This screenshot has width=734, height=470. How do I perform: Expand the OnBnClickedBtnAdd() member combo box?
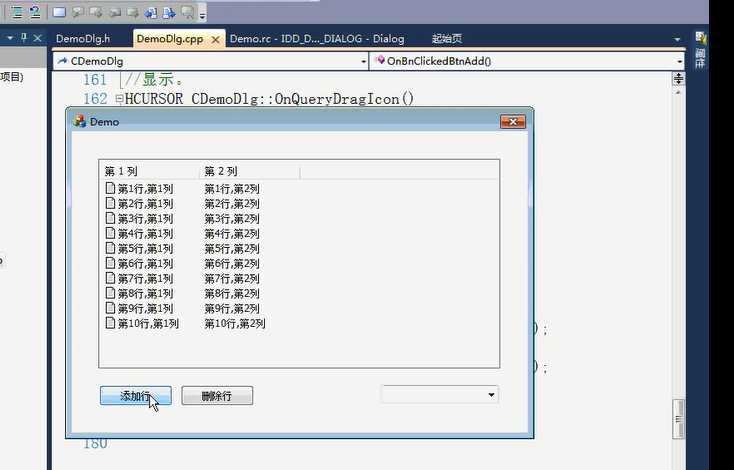pyautogui.click(x=679, y=61)
